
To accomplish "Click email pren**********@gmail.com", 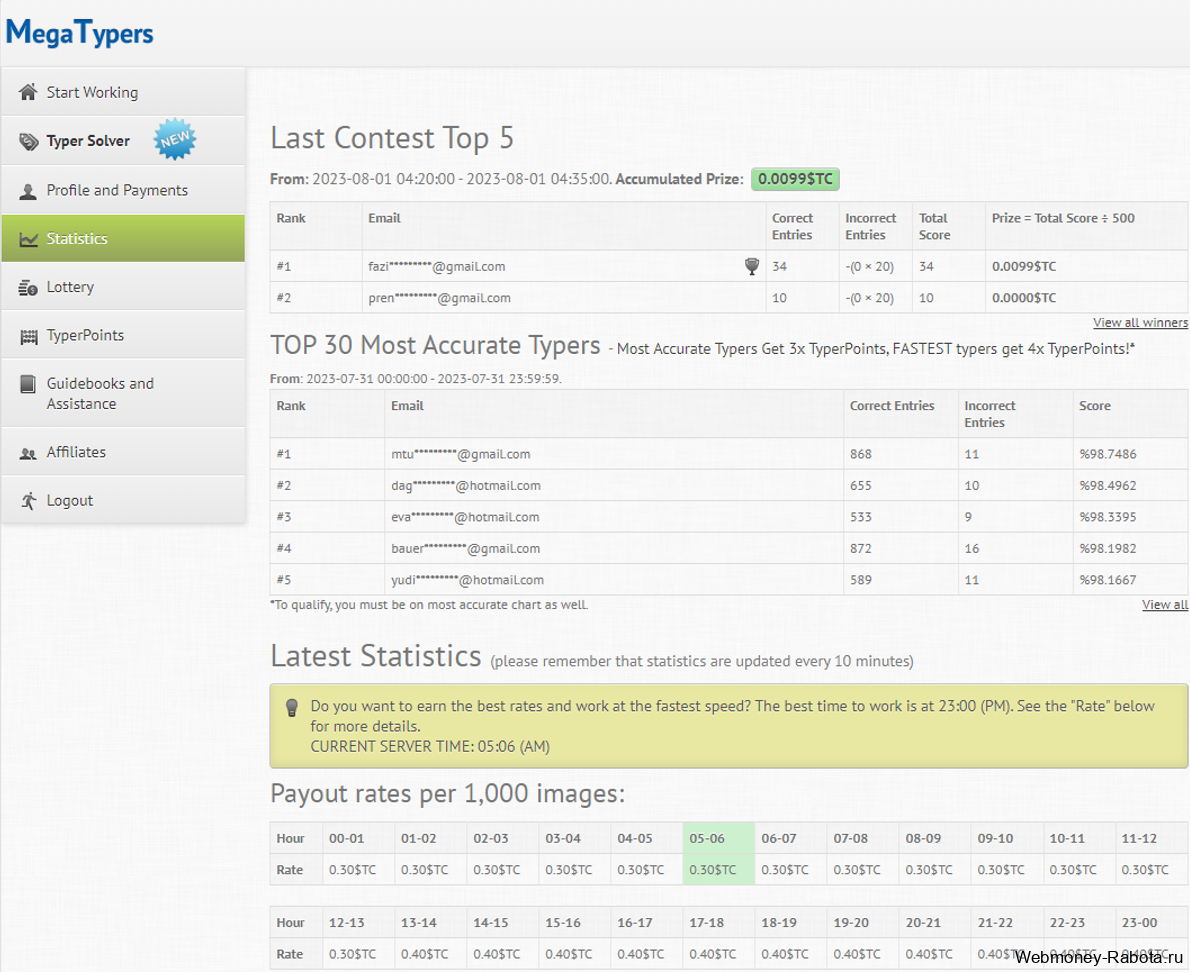I will tap(439, 298).
